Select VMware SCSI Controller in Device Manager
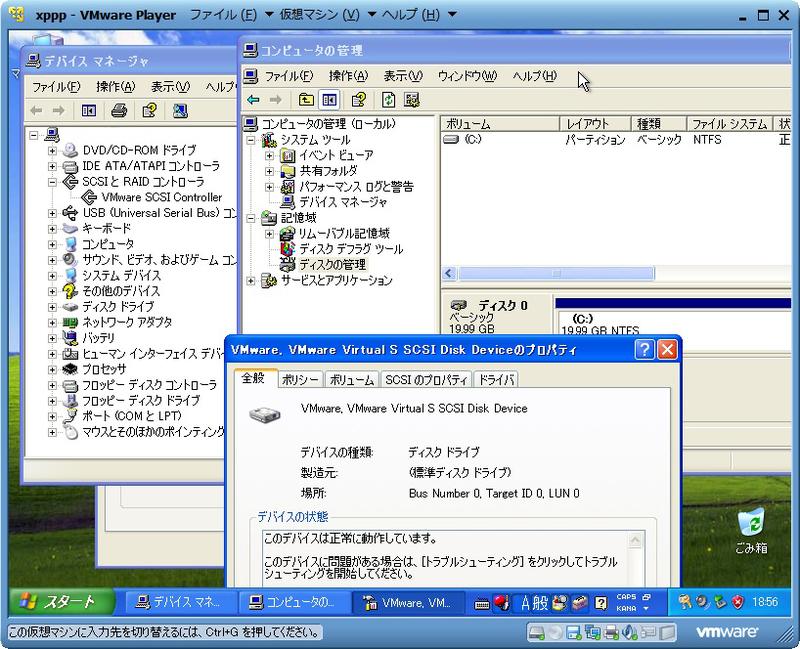 point(162,197)
